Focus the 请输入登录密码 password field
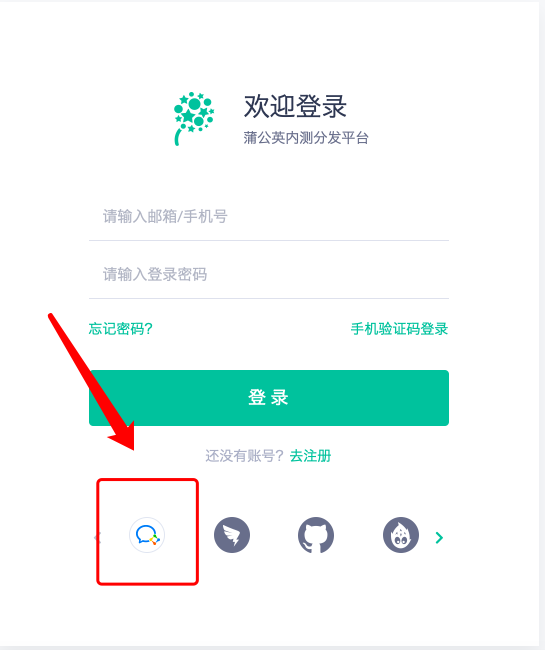 269,274
